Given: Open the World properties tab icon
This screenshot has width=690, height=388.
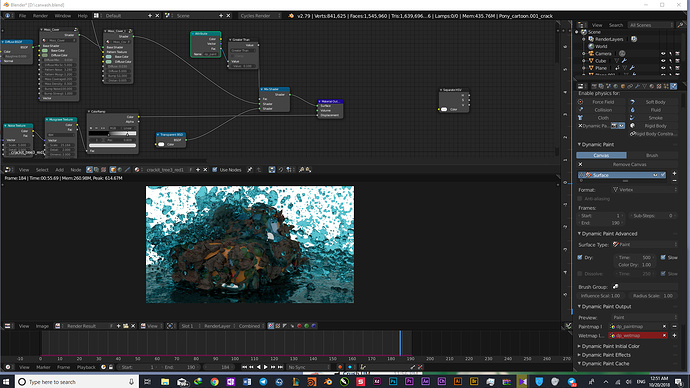Looking at the screenshot, I should (616, 86).
